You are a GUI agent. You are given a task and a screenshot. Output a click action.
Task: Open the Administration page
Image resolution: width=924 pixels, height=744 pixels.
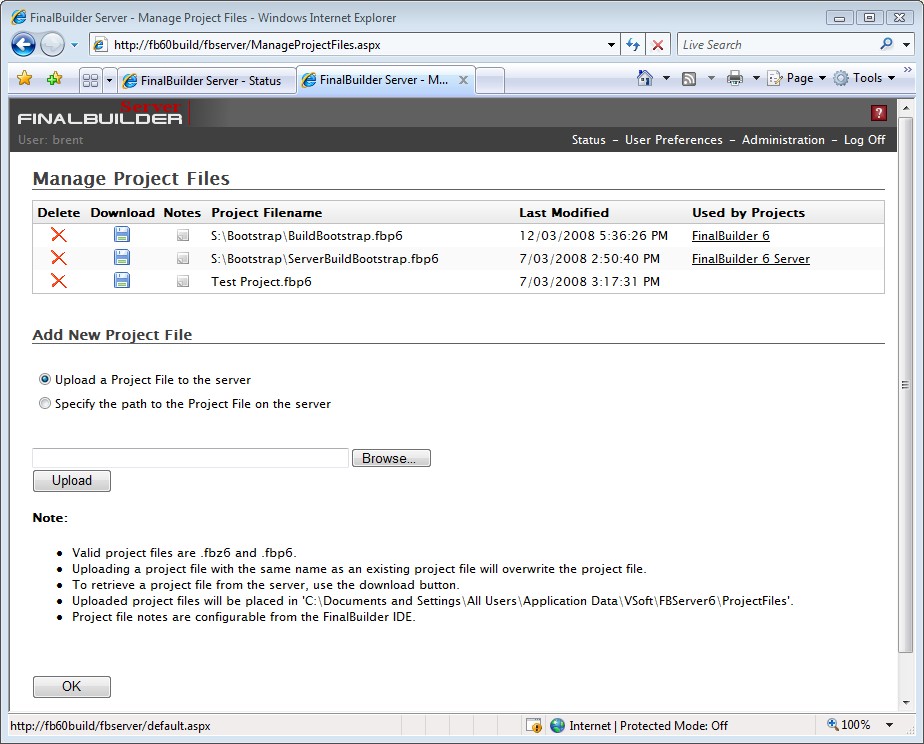pos(783,140)
